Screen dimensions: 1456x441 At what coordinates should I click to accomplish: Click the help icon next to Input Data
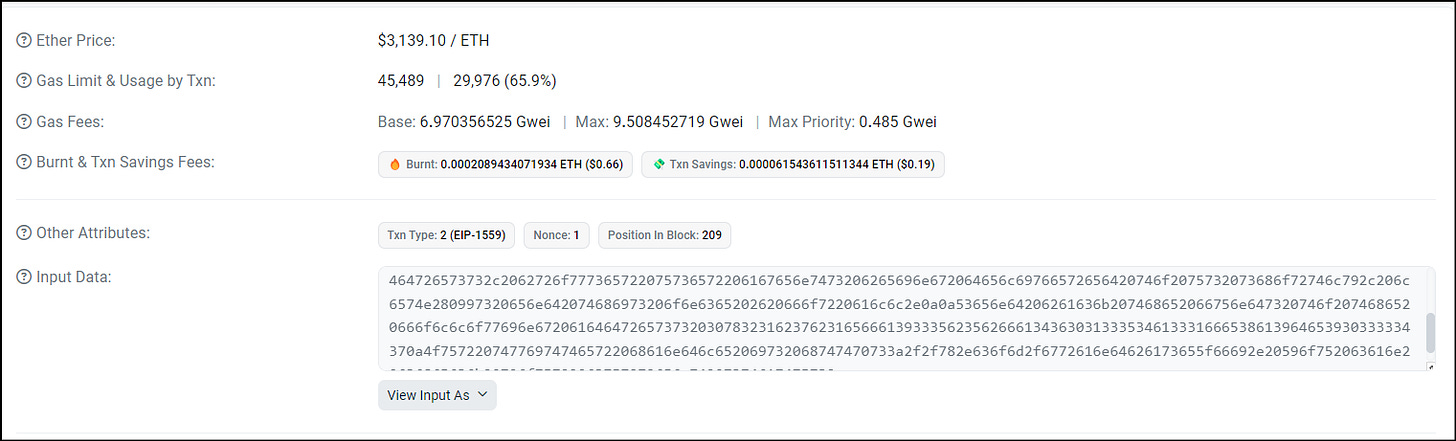click(x=24, y=276)
